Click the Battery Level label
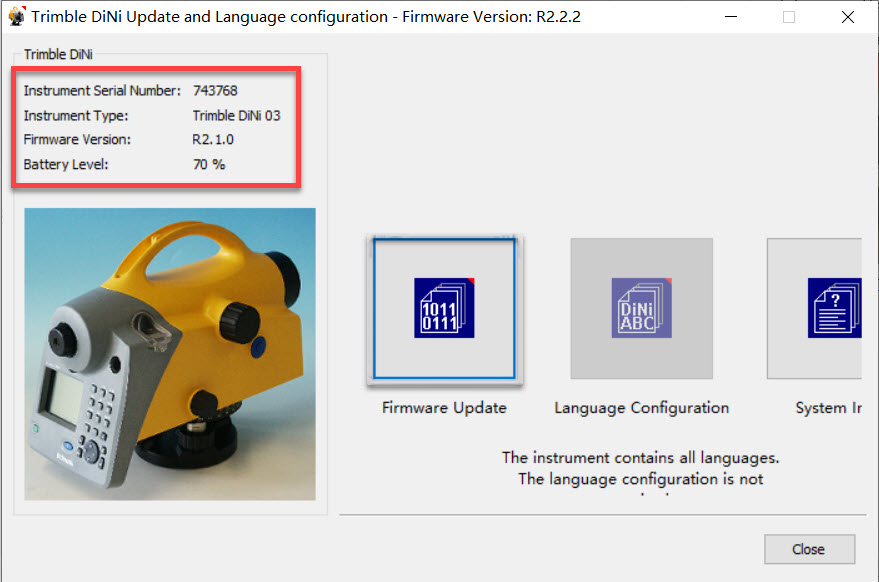 [x=66, y=164]
